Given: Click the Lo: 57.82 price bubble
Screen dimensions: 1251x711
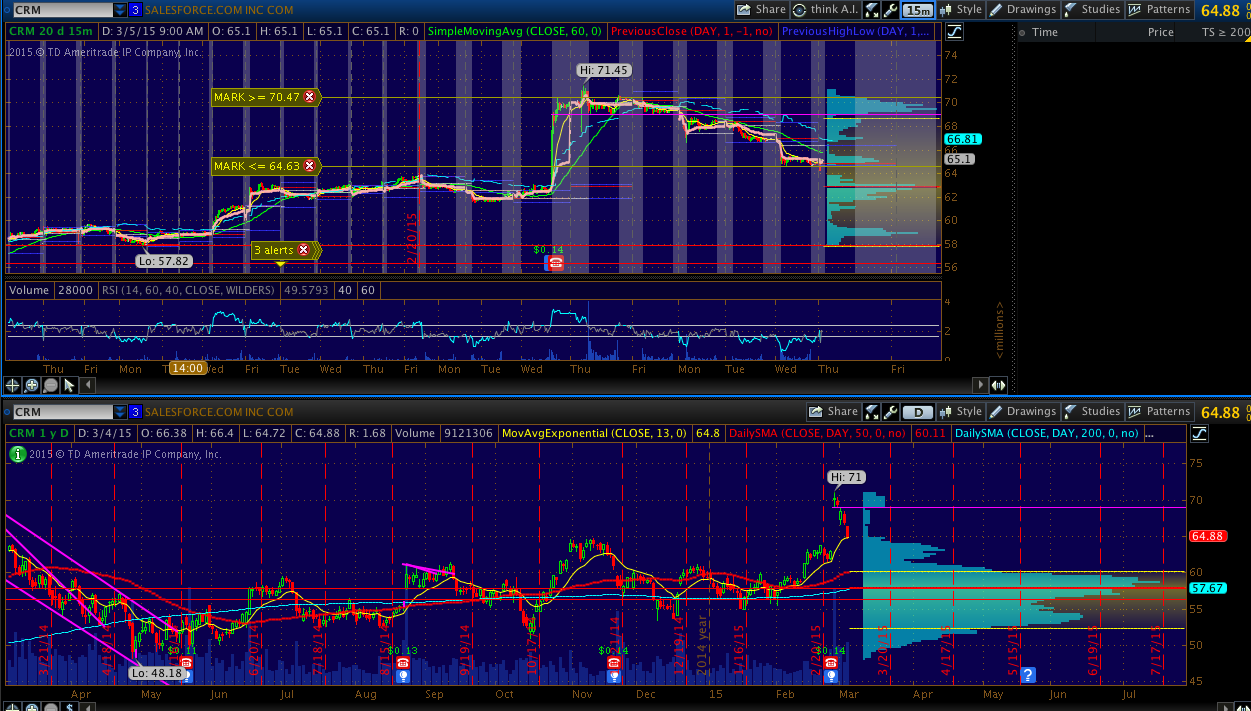Looking at the screenshot, I should (164, 261).
